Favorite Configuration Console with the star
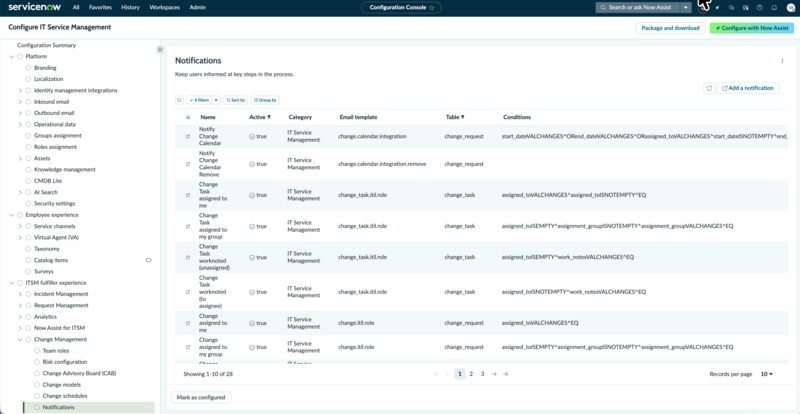 point(432,8)
